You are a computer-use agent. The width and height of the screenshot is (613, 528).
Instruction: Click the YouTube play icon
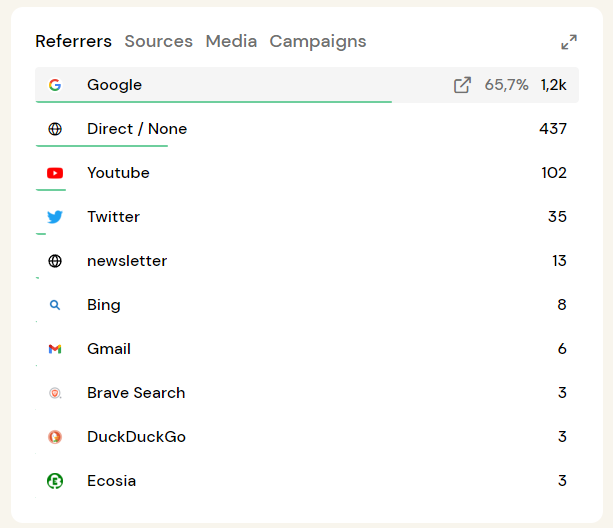coord(55,173)
